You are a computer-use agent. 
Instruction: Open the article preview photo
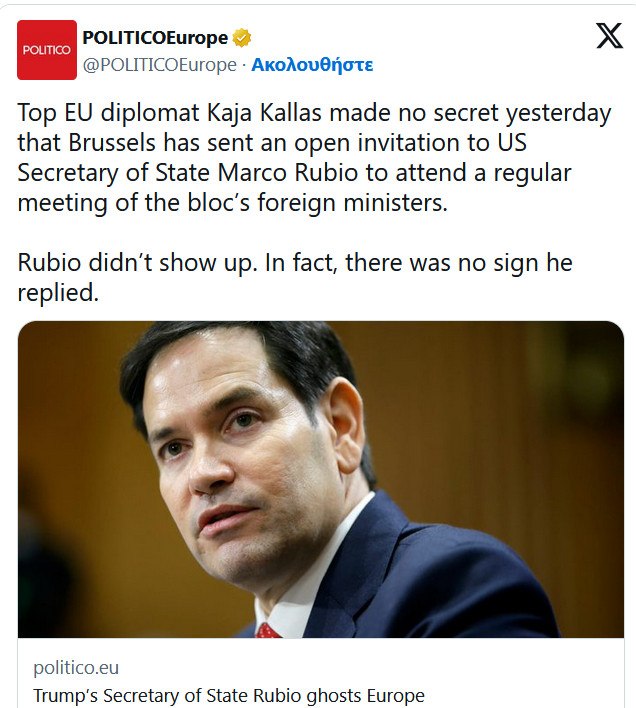click(x=320, y=479)
